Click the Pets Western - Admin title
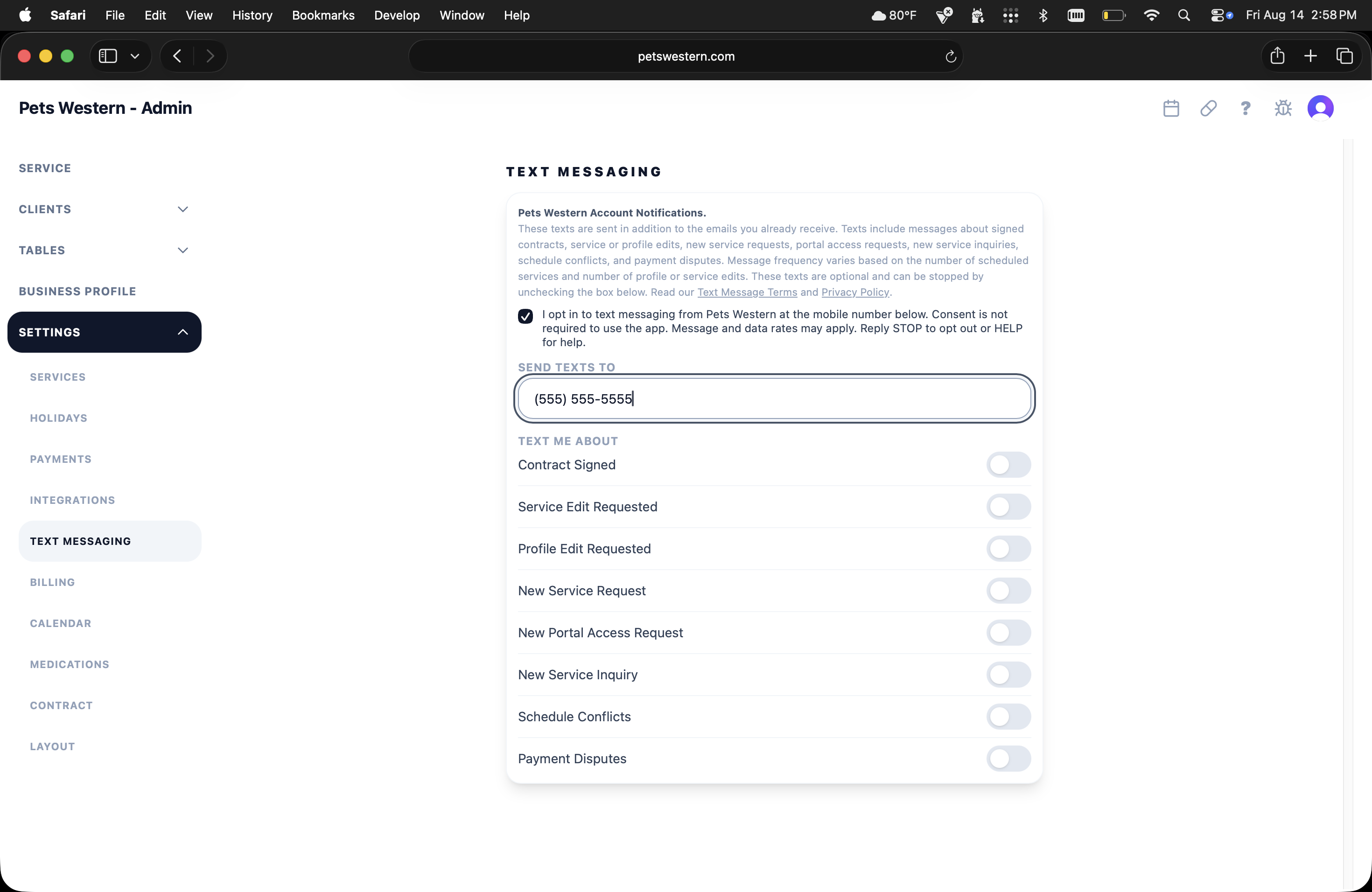The height and width of the screenshot is (892, 1372). 105,108
